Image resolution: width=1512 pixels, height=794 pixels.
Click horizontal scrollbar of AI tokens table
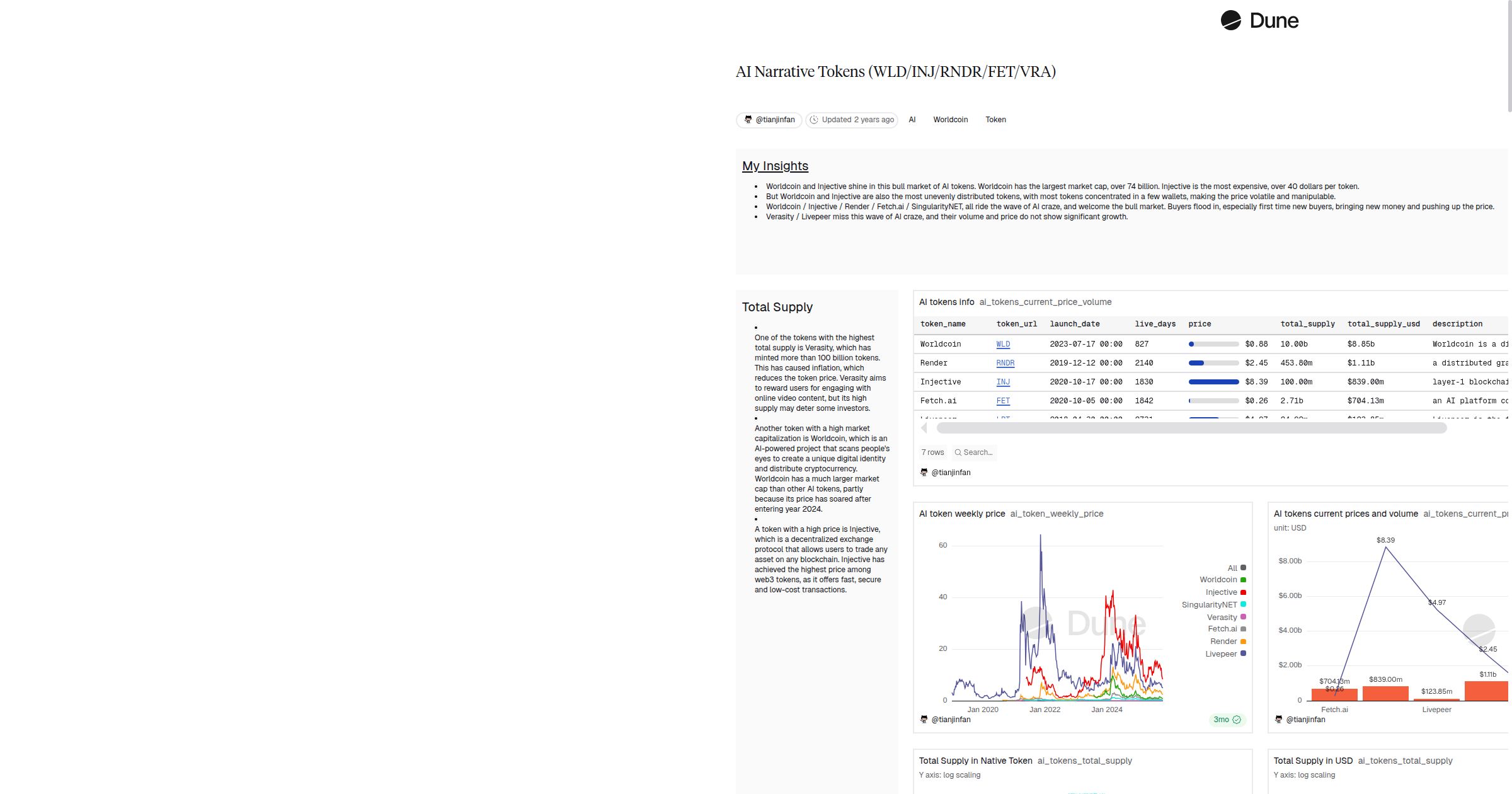(x=1191, y=428)
